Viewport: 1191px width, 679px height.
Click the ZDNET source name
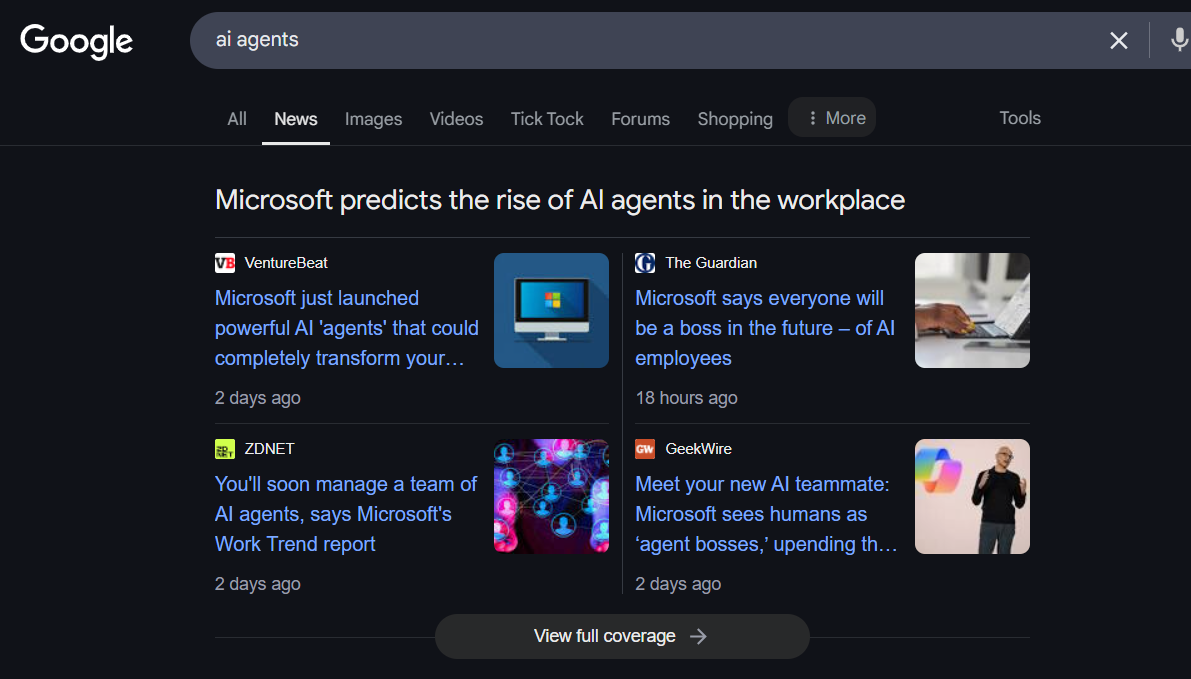269,449
